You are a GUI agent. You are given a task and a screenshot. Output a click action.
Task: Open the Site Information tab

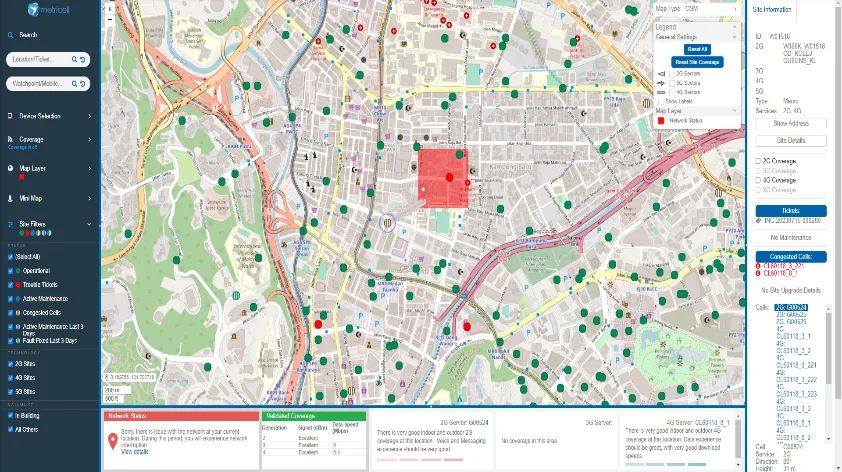click(772, 10)
